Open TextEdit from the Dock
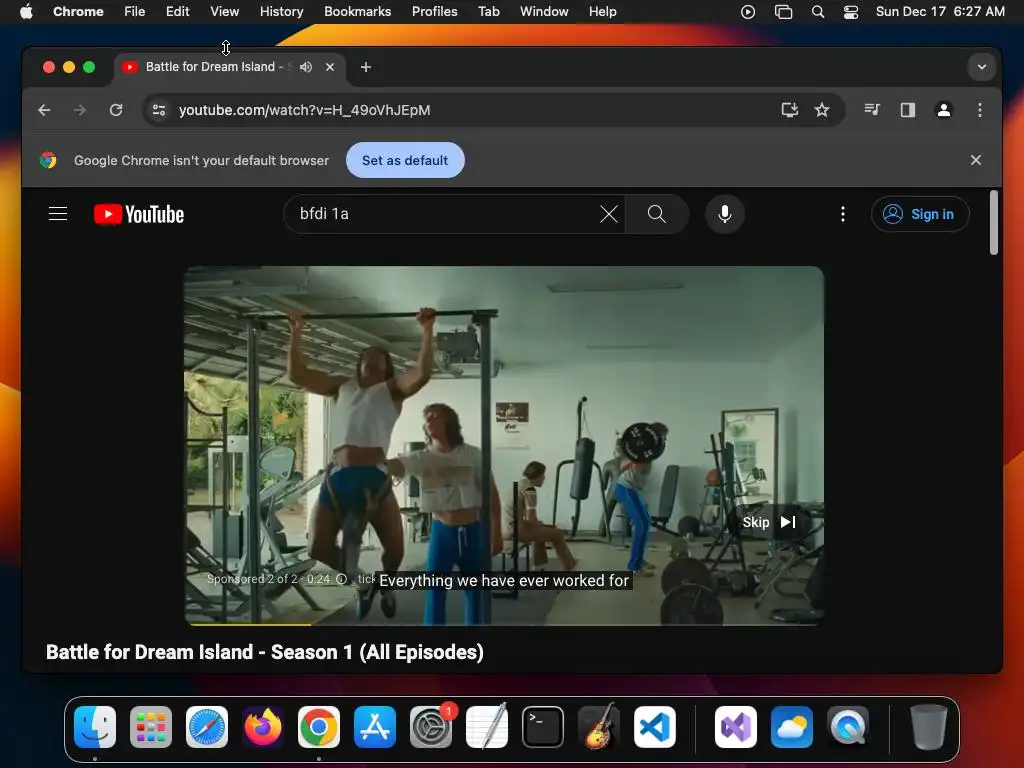 click(487, 727)
